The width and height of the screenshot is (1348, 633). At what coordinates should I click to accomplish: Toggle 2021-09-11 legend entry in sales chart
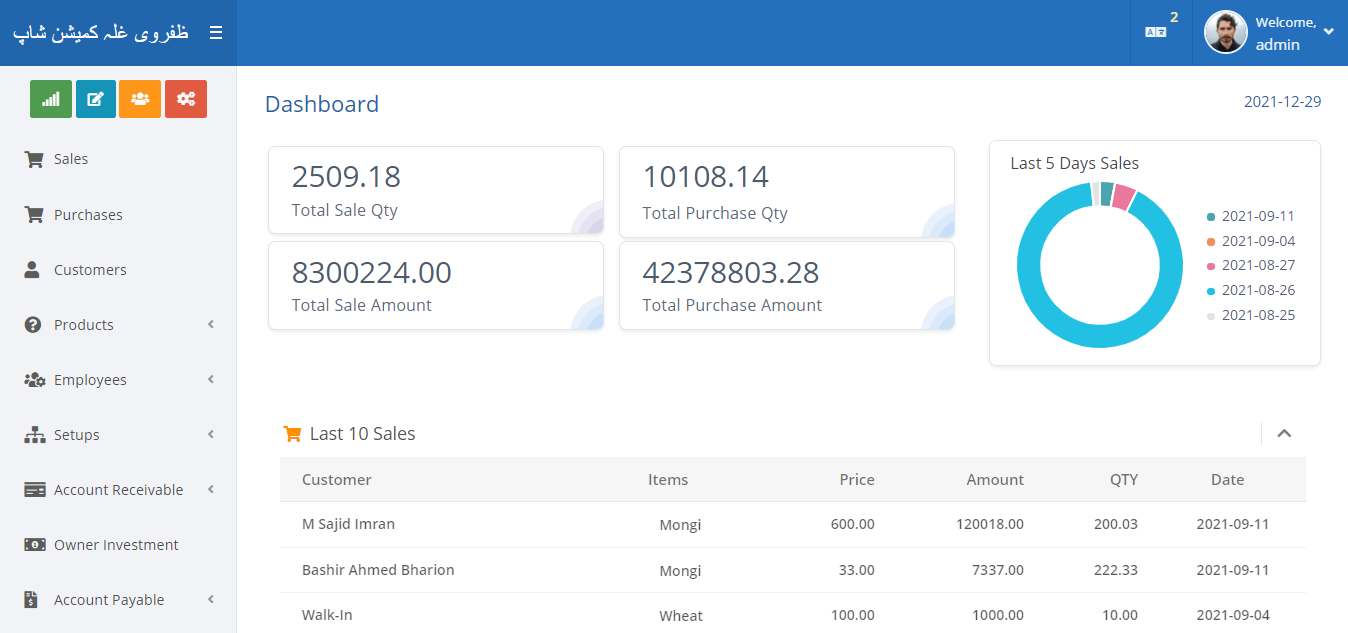click(x=1257, y=216)
